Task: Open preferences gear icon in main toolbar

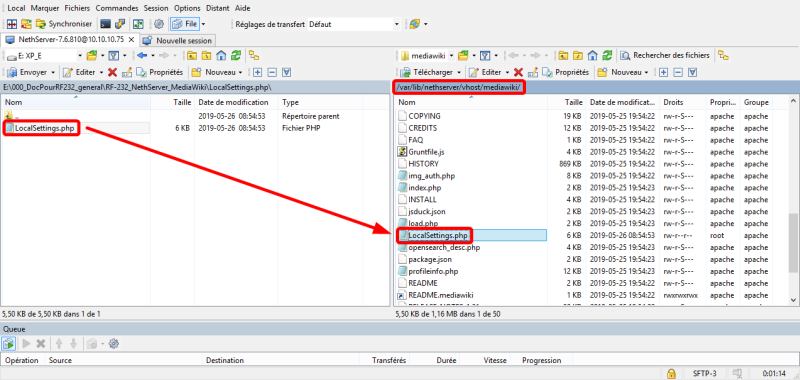Action: coord(159,24)
